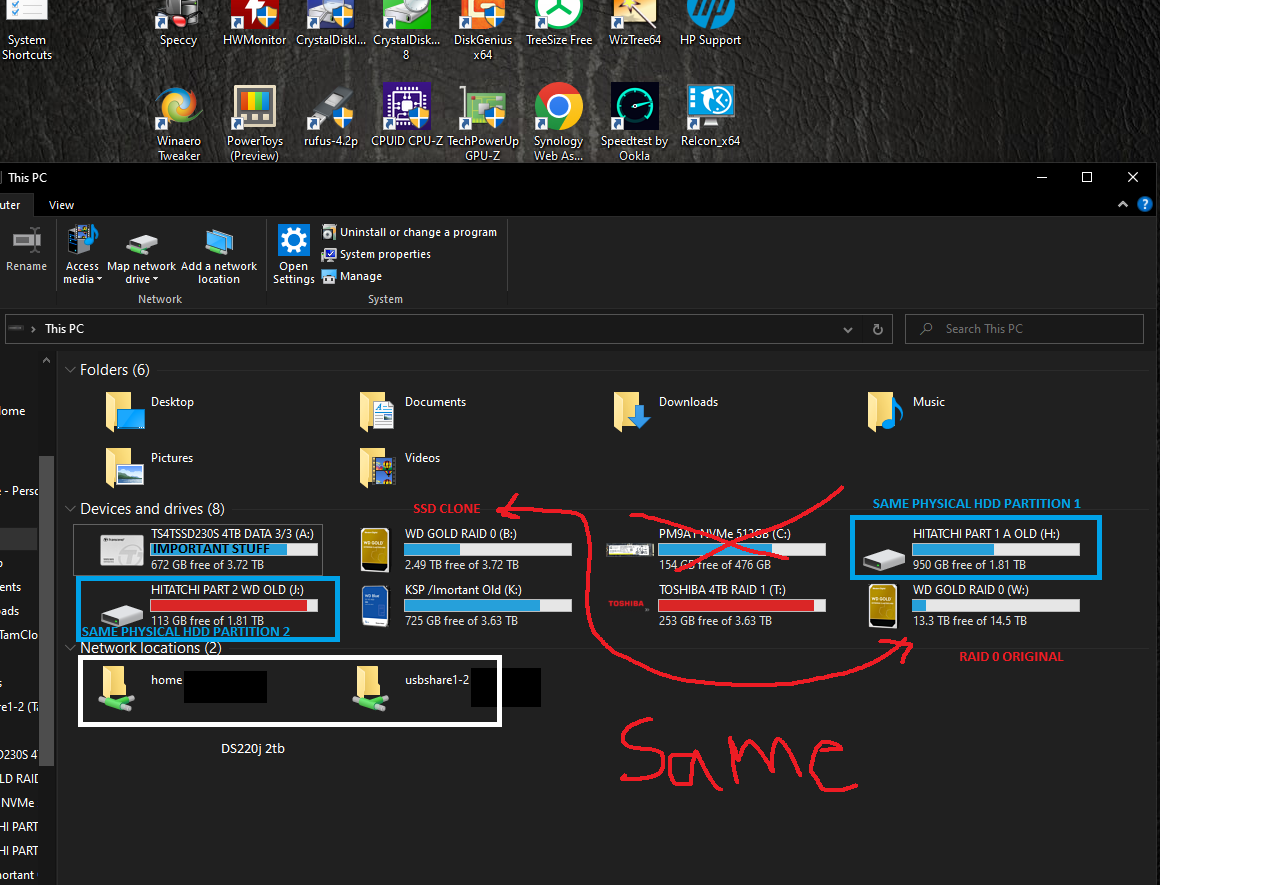
Task: Launch PowerToys (Preview) desktop shortcut
Action: coord(254,122)
